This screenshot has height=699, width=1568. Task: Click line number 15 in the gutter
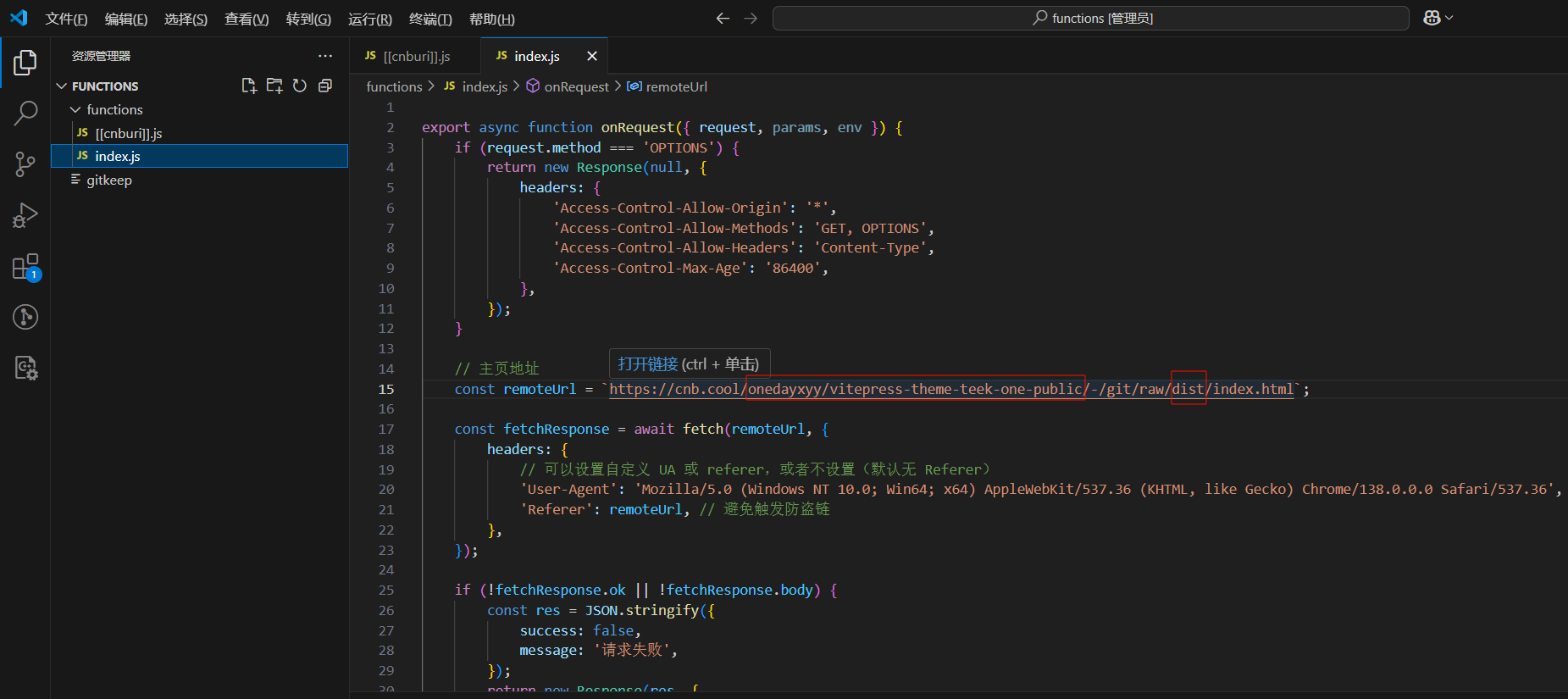386,389
